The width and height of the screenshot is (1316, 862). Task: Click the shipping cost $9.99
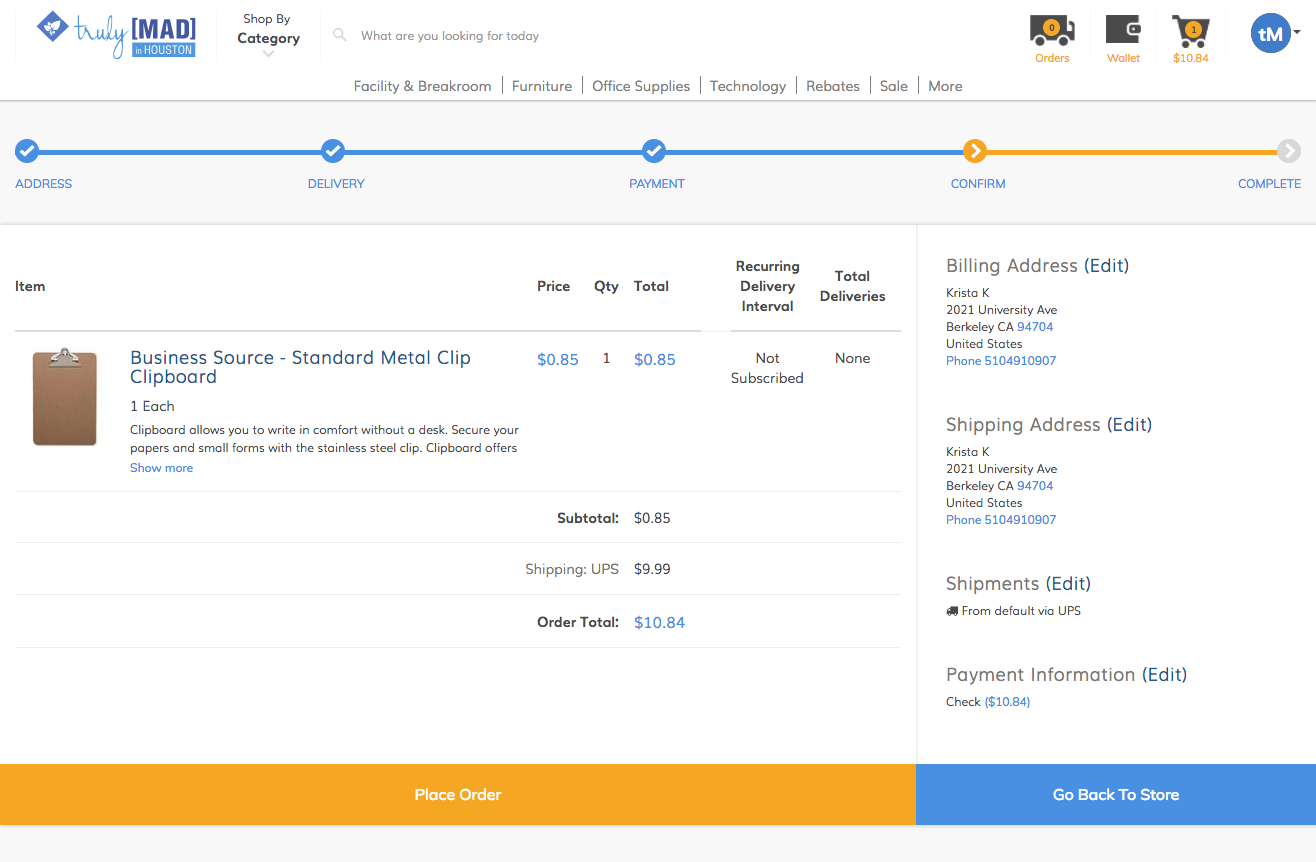[652, 569]
